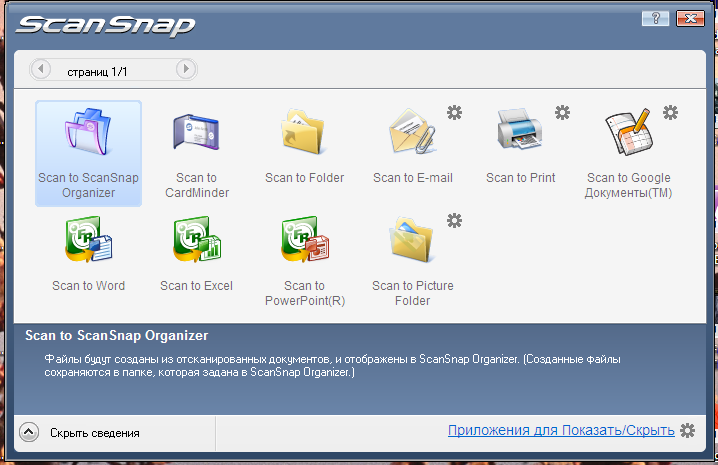Click the 'страниц 1/1' page indicator
718x465 pixels.
point(97,72)
